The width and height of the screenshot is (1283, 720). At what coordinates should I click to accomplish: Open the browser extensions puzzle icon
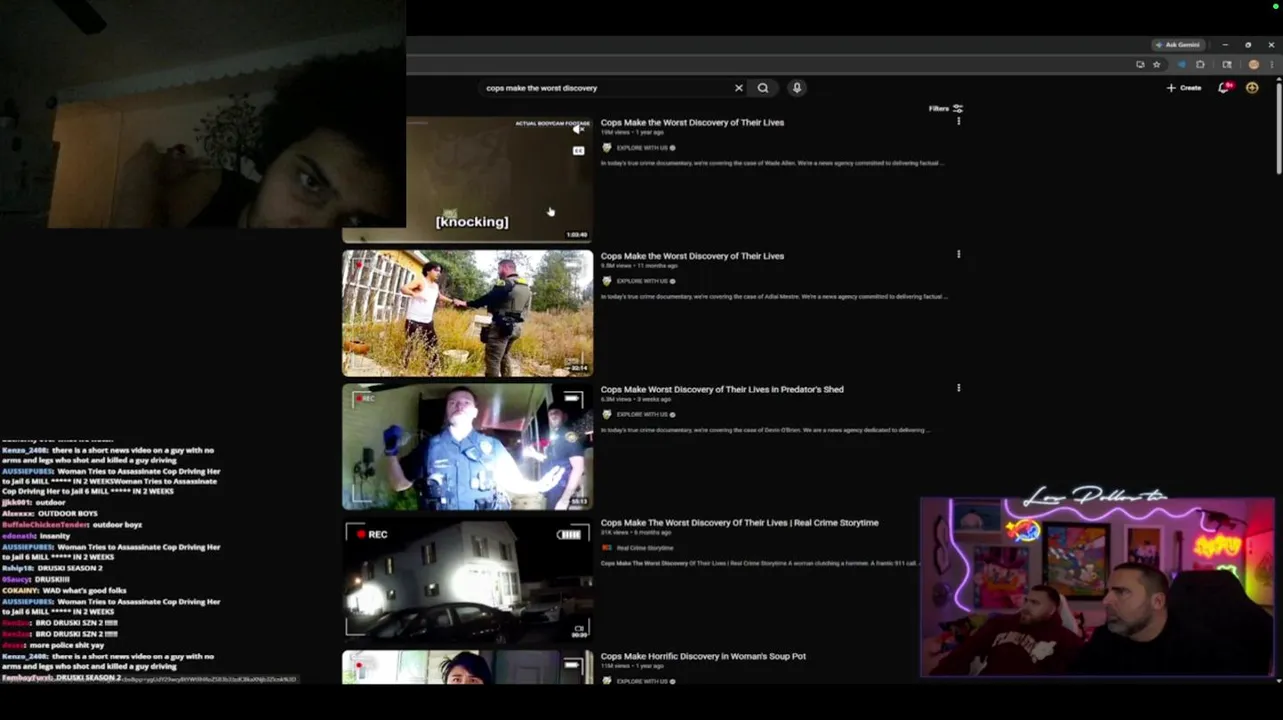click(1200, 64)
